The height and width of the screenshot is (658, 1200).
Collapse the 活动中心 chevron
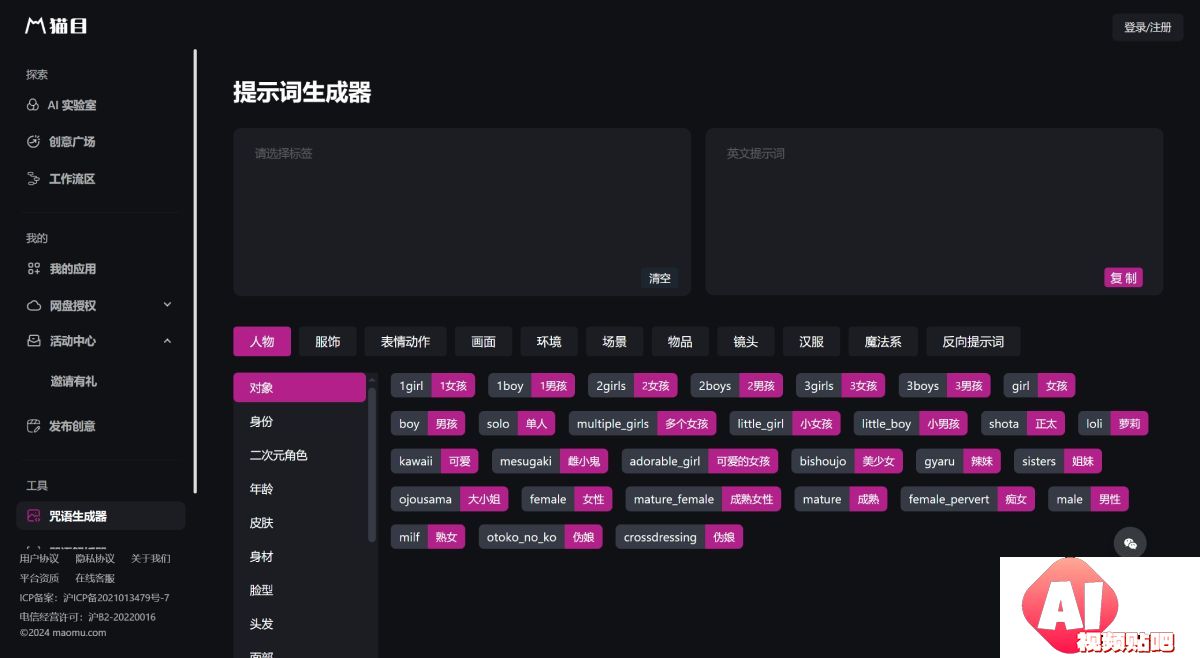(167, 341)
